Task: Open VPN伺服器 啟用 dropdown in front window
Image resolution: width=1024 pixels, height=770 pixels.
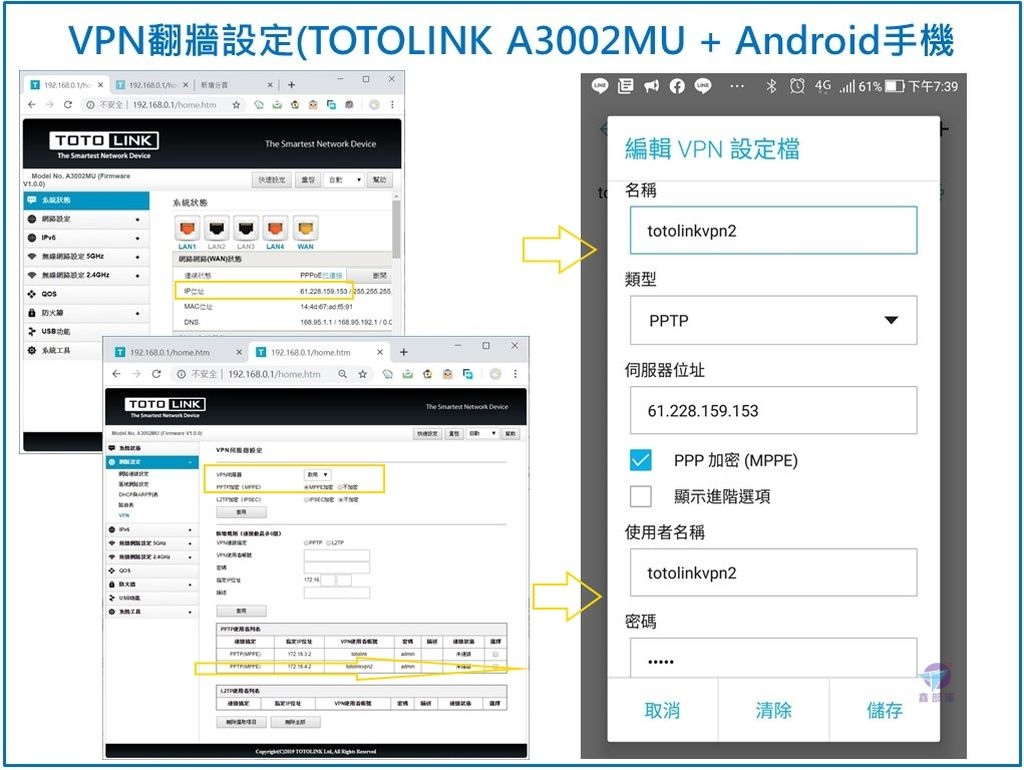Action: (317, 474)
